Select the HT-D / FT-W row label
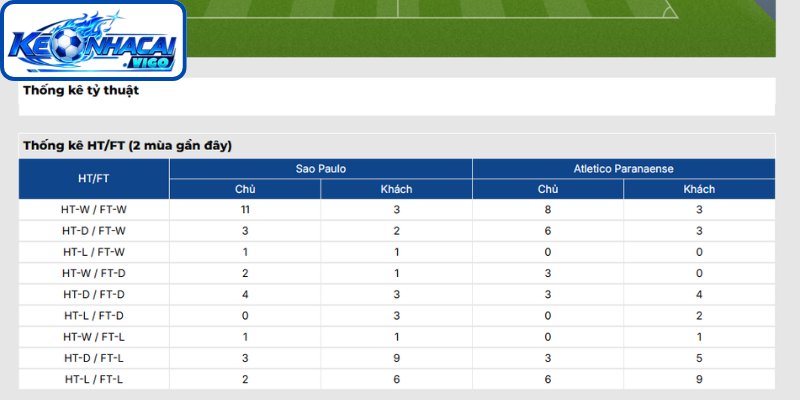 tap(94, 231)
